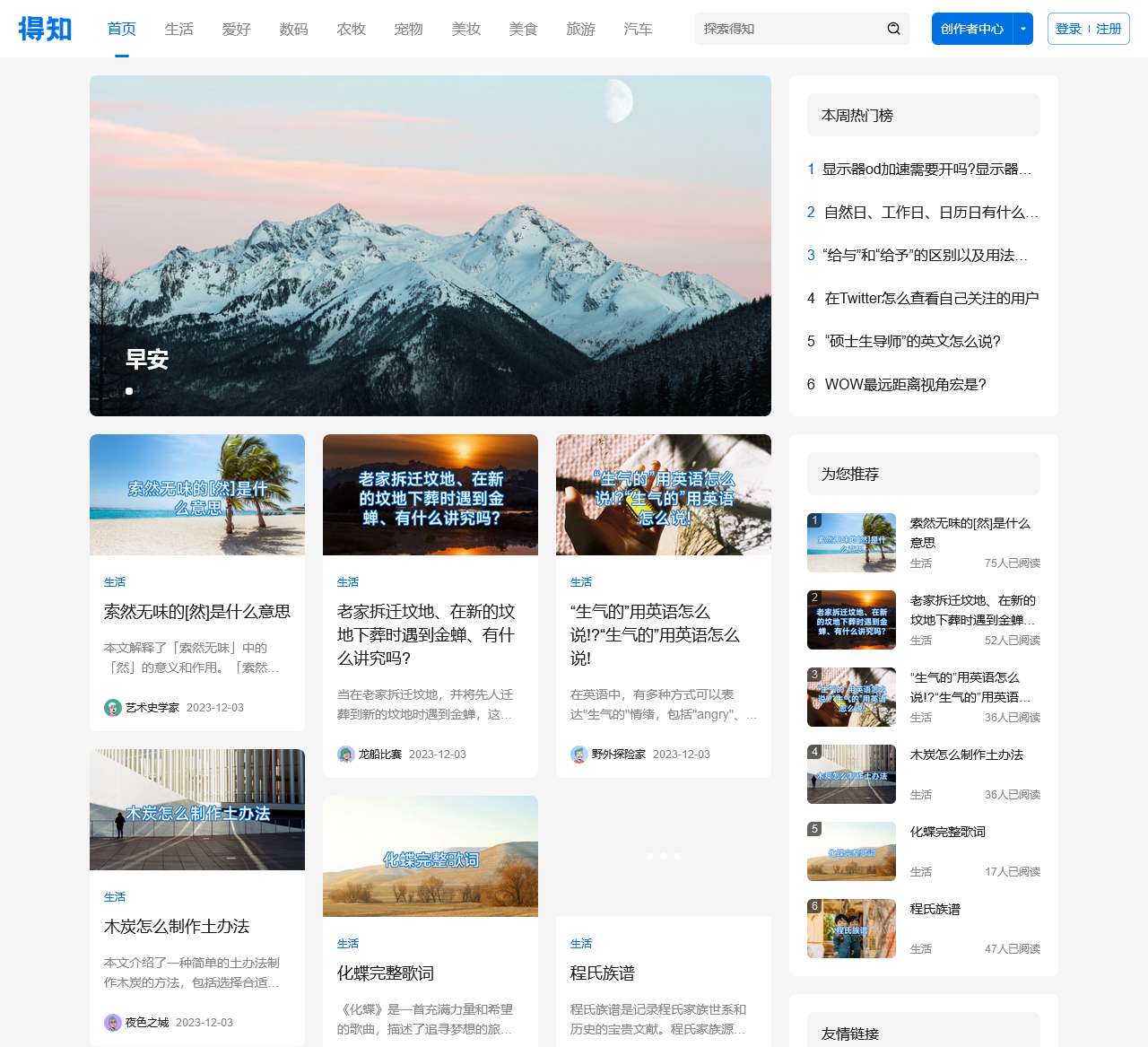Switch to the 美食 navigation tab

[x=523, y=29]
